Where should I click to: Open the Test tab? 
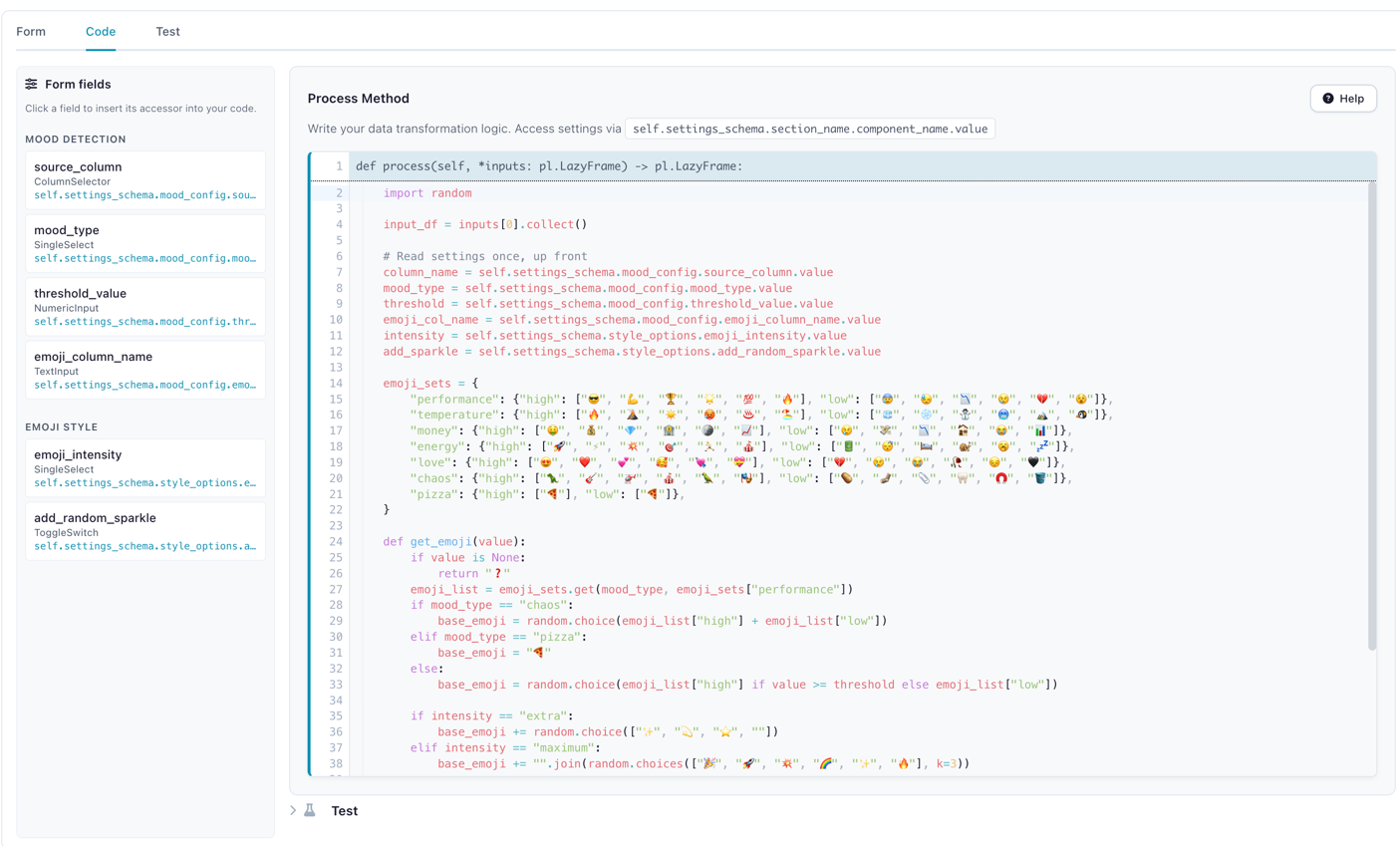tap(167, 31)
